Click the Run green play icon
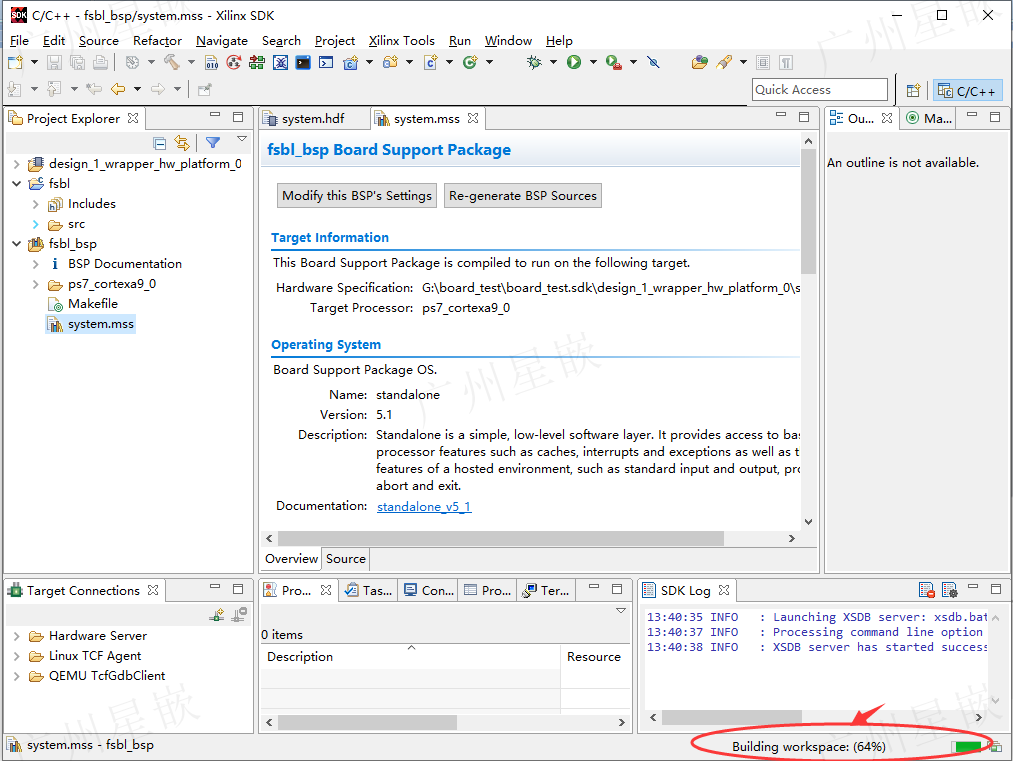Image resolution: width=1013 pixels, height=761 pixels. pos(574,62)
